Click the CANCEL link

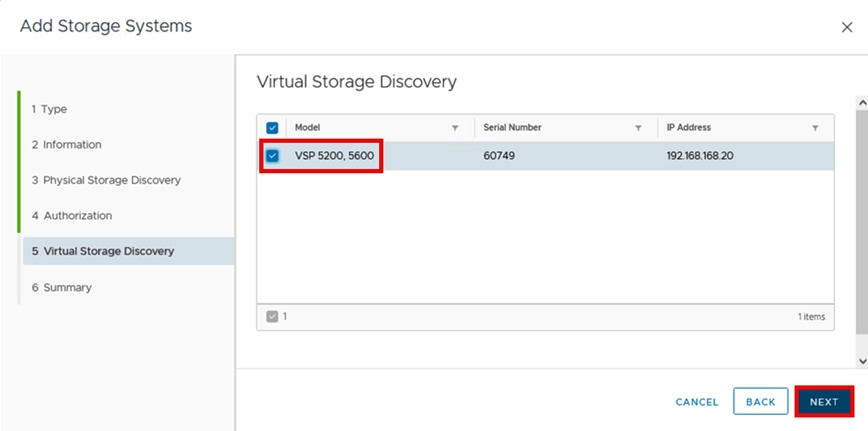697,402
